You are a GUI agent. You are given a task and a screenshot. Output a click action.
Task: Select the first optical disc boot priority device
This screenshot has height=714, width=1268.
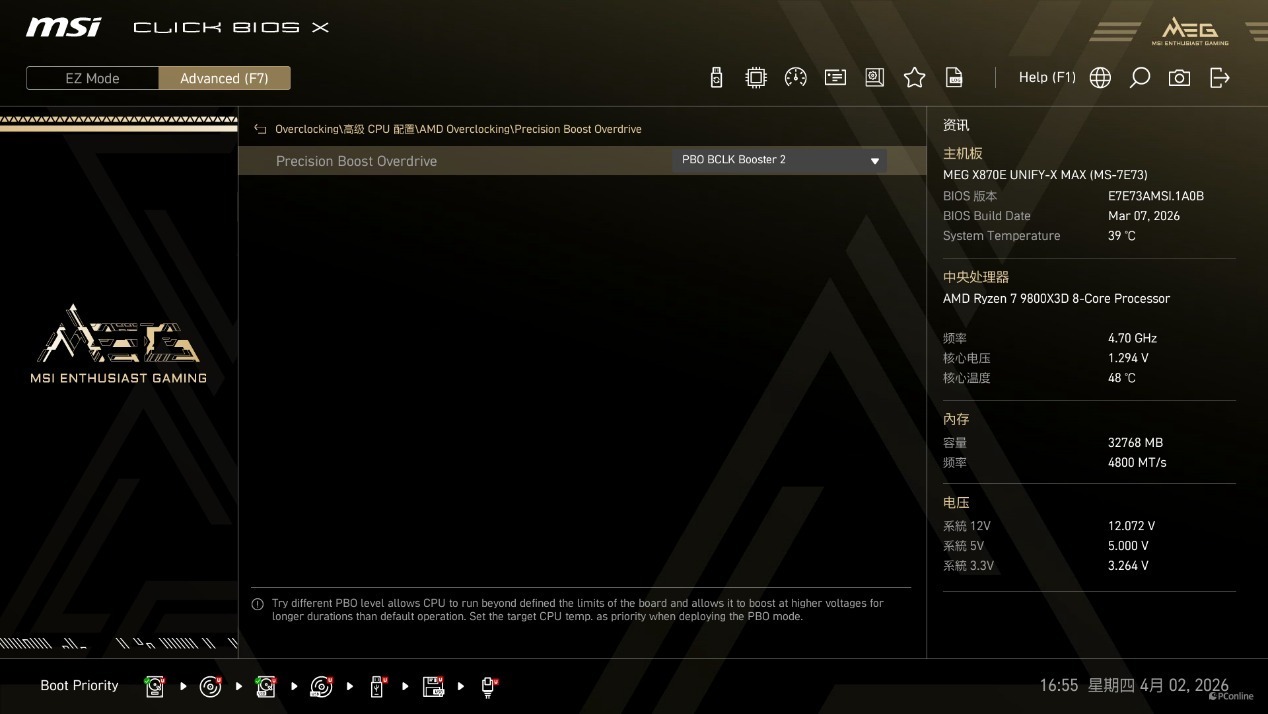(210, 686)
